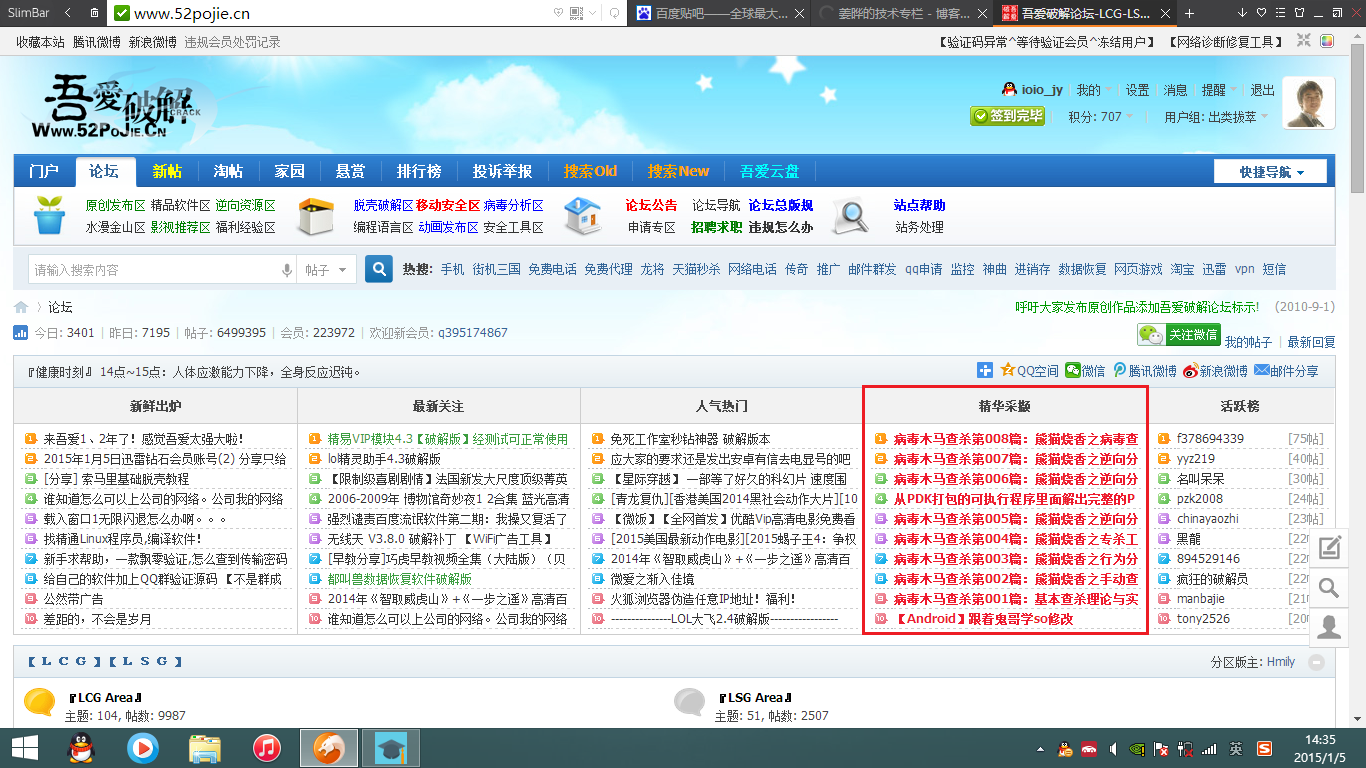Click the heart favorite icon in address bar

[x=558, y=13]
